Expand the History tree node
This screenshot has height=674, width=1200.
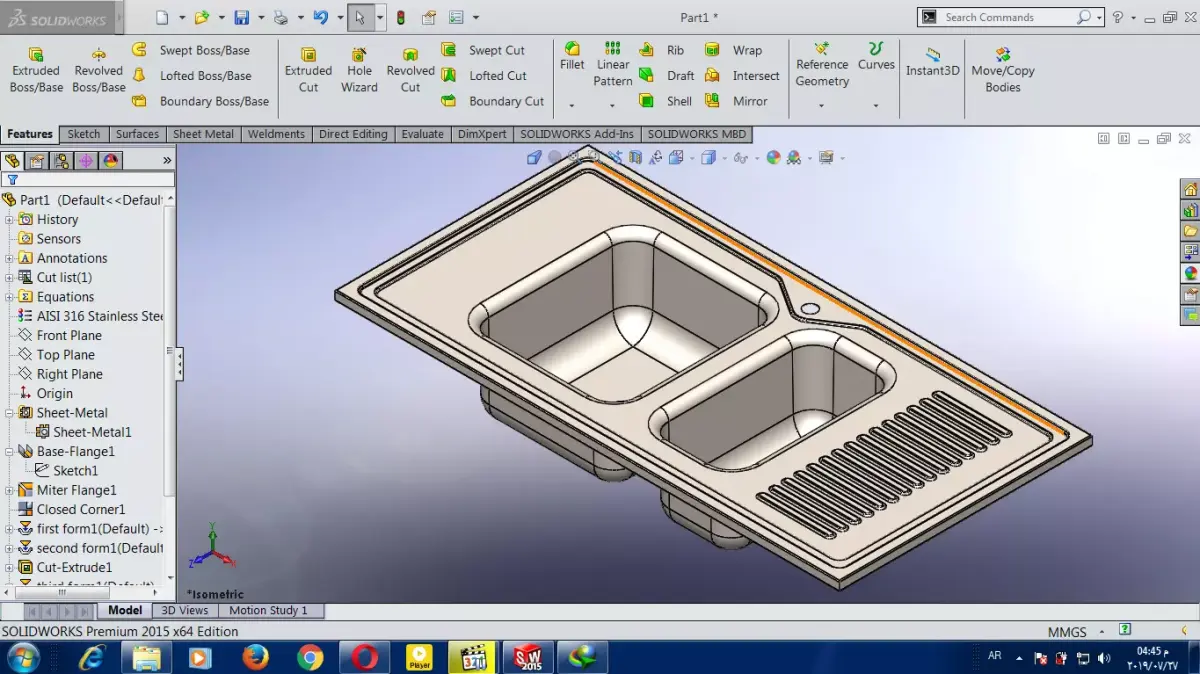9,220
